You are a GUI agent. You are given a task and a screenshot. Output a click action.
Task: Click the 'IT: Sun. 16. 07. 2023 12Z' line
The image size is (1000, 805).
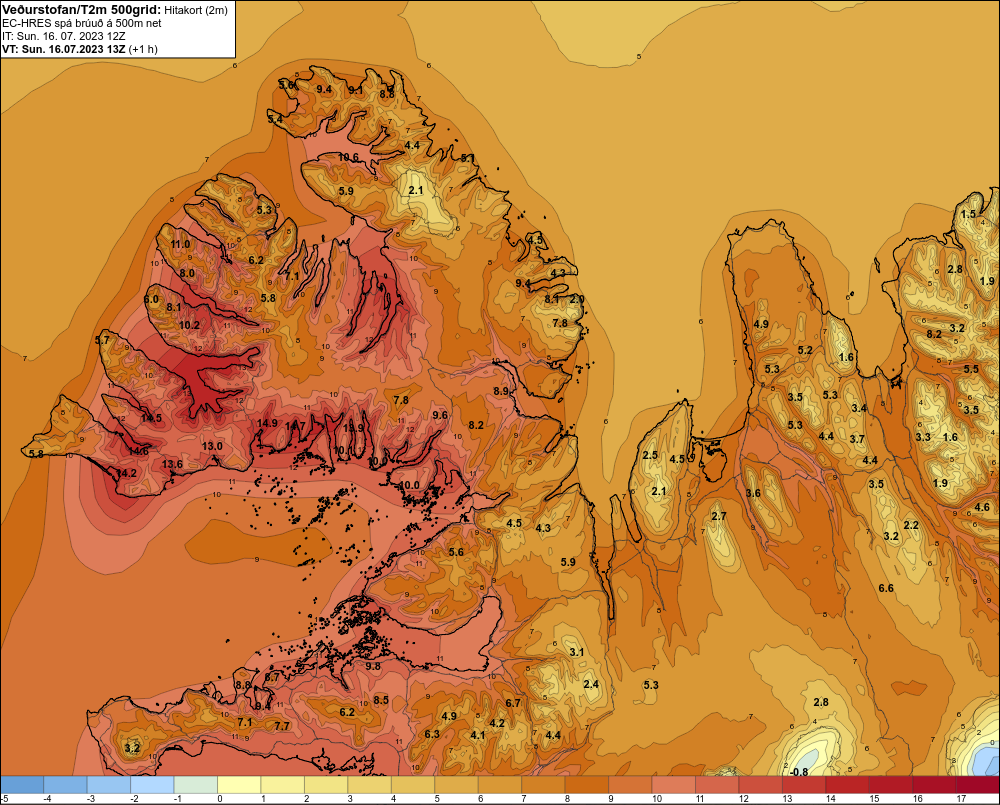64,36
